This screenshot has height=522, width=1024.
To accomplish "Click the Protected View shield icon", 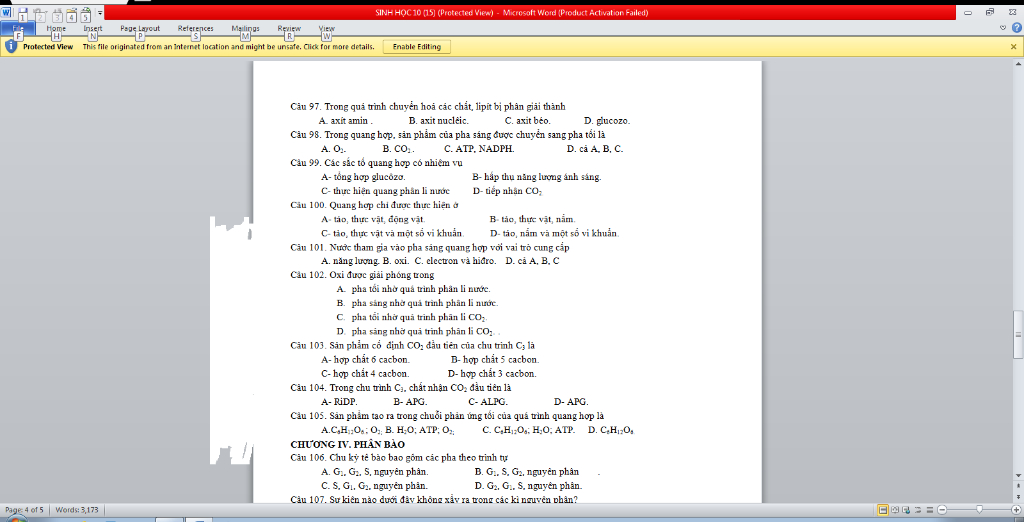I will click(11, 46).
